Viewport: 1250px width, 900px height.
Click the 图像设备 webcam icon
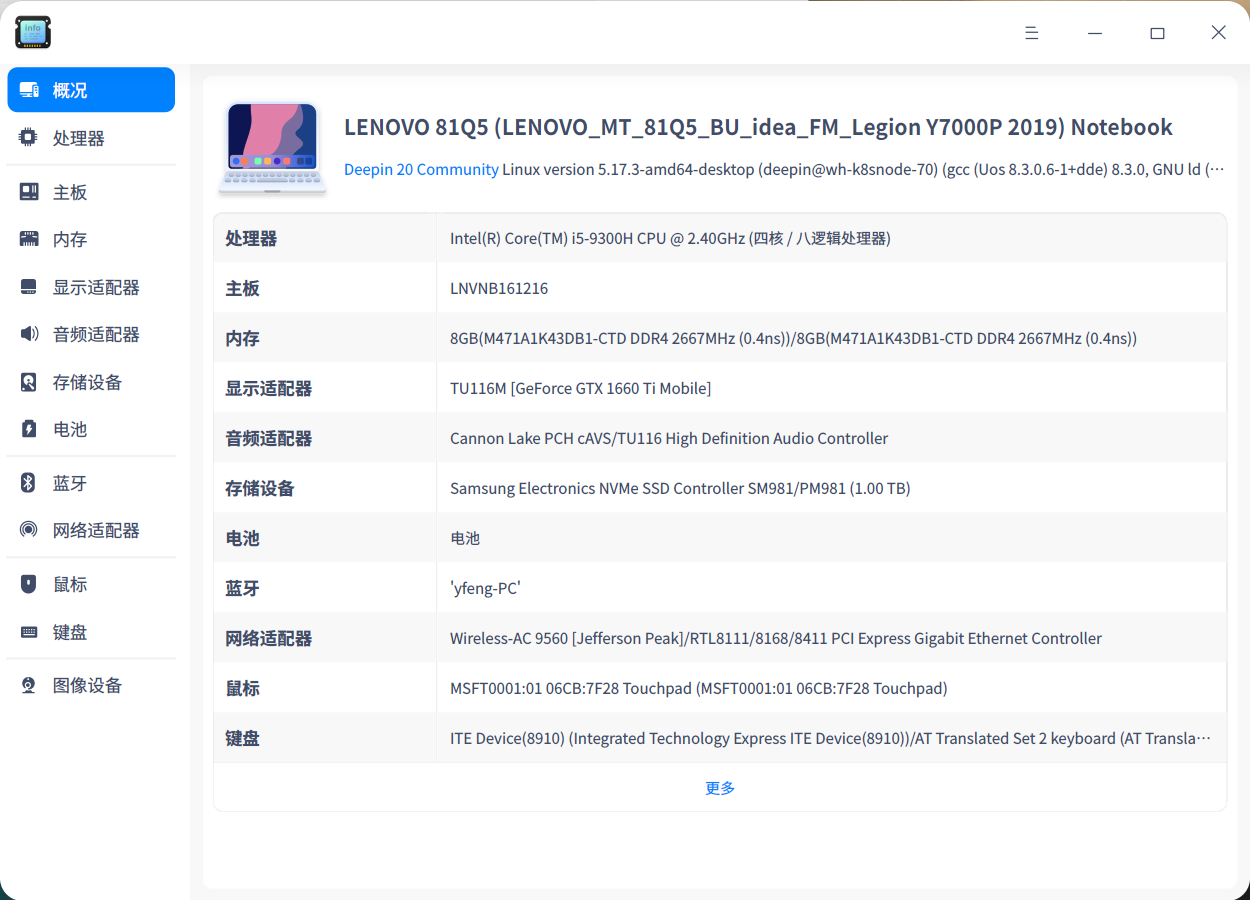tap(29, 685)
